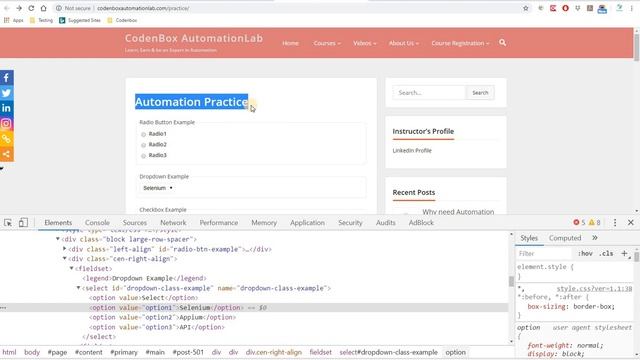This screenshot has width=640, height=360.
Task: Open the Instagram social icon
Action: [x=7, y=124]
